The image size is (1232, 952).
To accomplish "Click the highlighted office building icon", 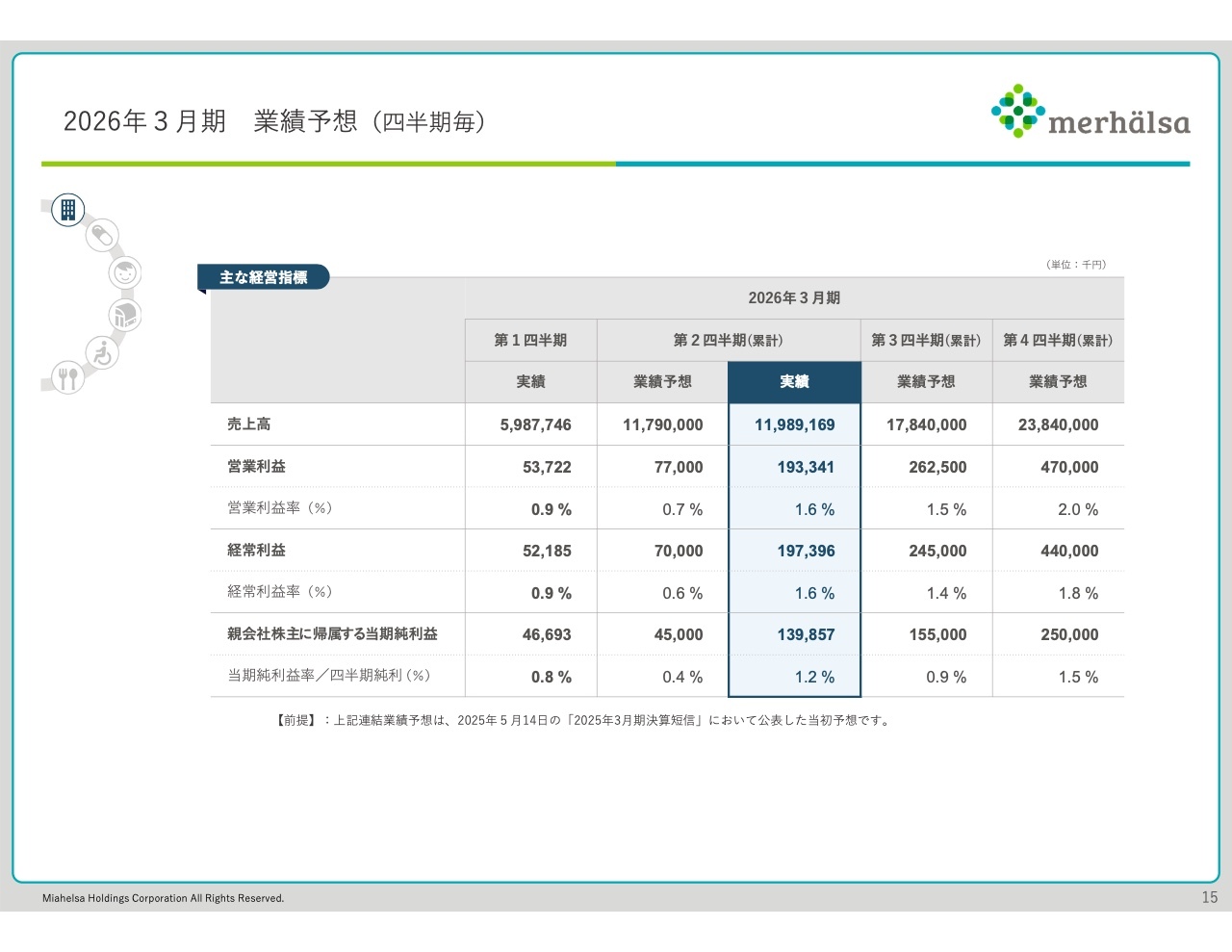I will click(x=68, y=209).
